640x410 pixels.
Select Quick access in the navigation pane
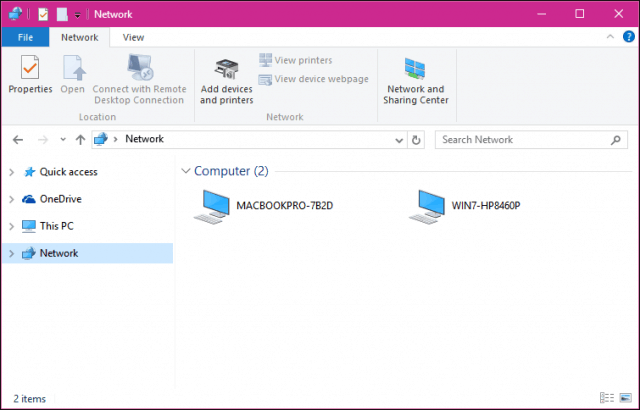(x=69, y=172)
